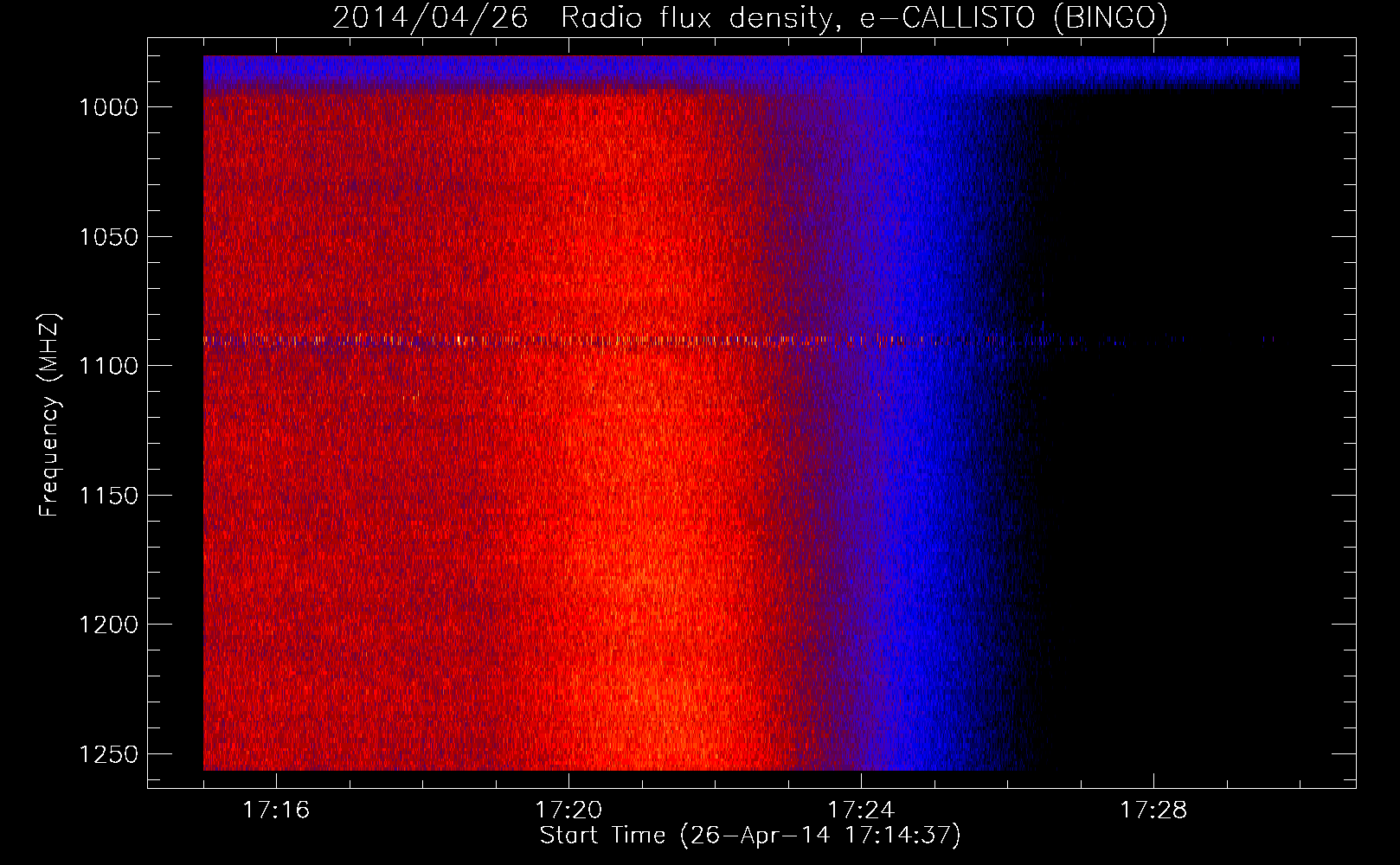
Task: Click the 17:28 time tick label
Action: (1153, 811)
